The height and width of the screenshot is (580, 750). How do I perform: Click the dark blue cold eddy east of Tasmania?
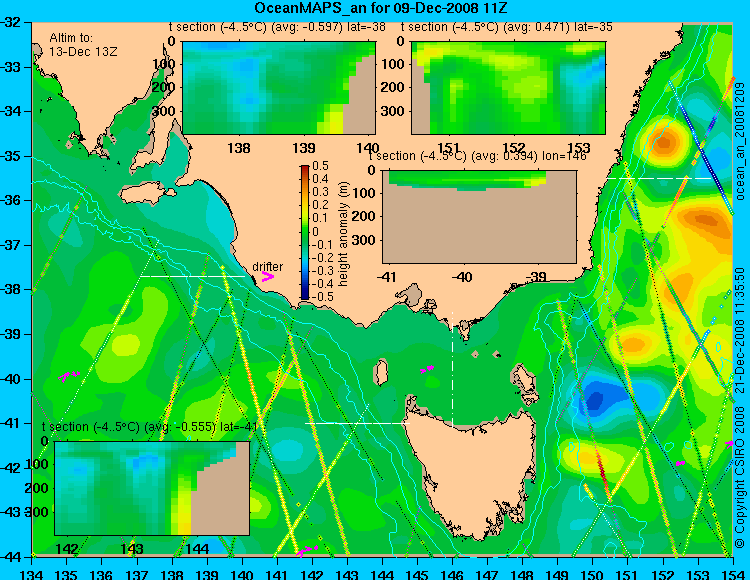pyautogui.click(x=596, y=399)
